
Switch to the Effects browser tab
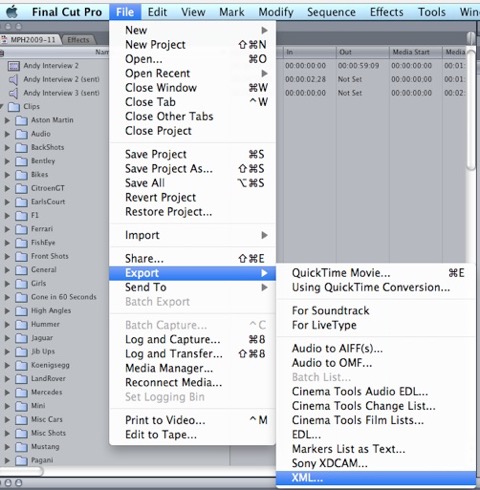tap(78, 40)
